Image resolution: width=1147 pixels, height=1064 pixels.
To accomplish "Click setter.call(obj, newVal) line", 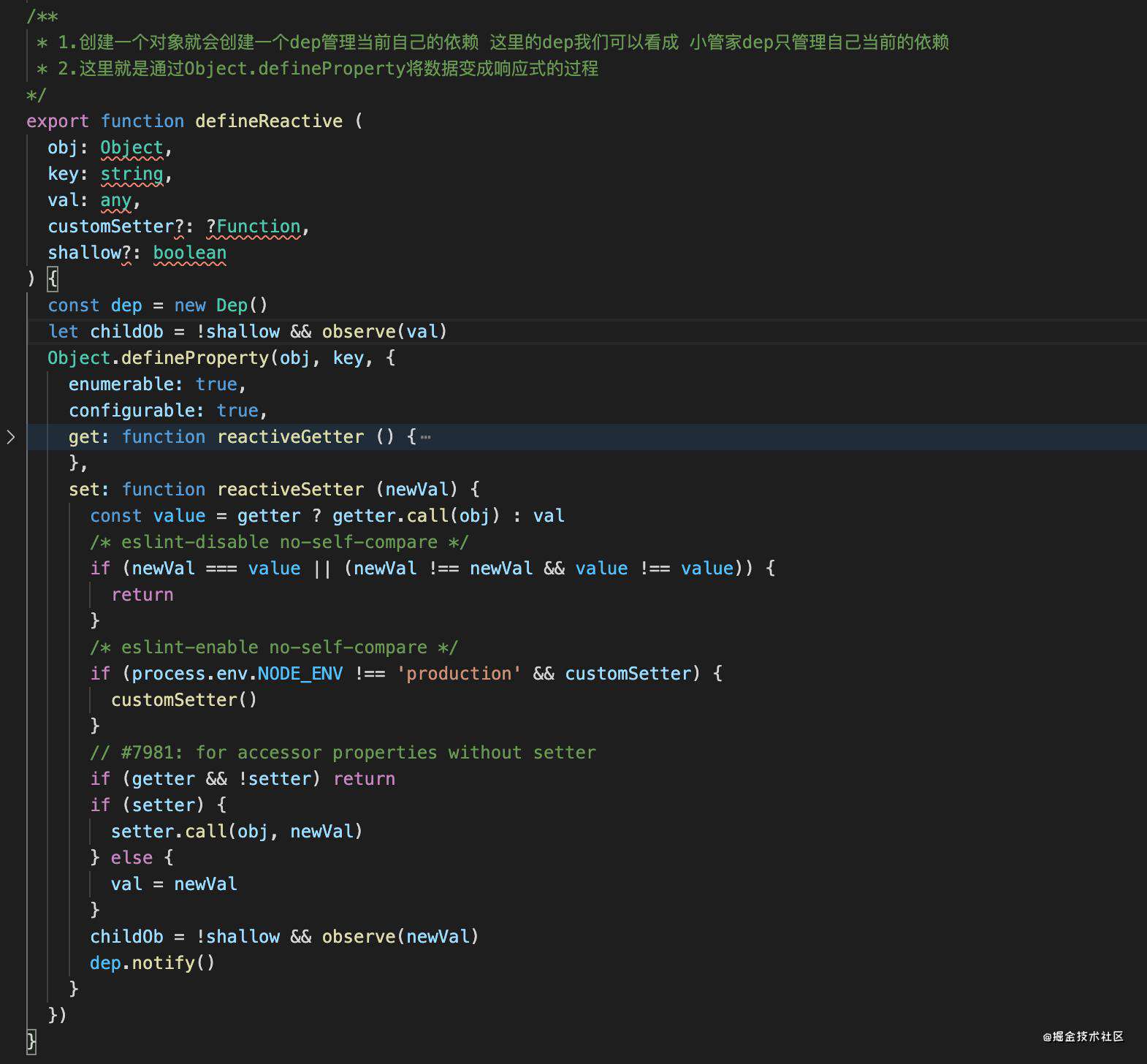I will pyautogui.click(x=237, y=832).
